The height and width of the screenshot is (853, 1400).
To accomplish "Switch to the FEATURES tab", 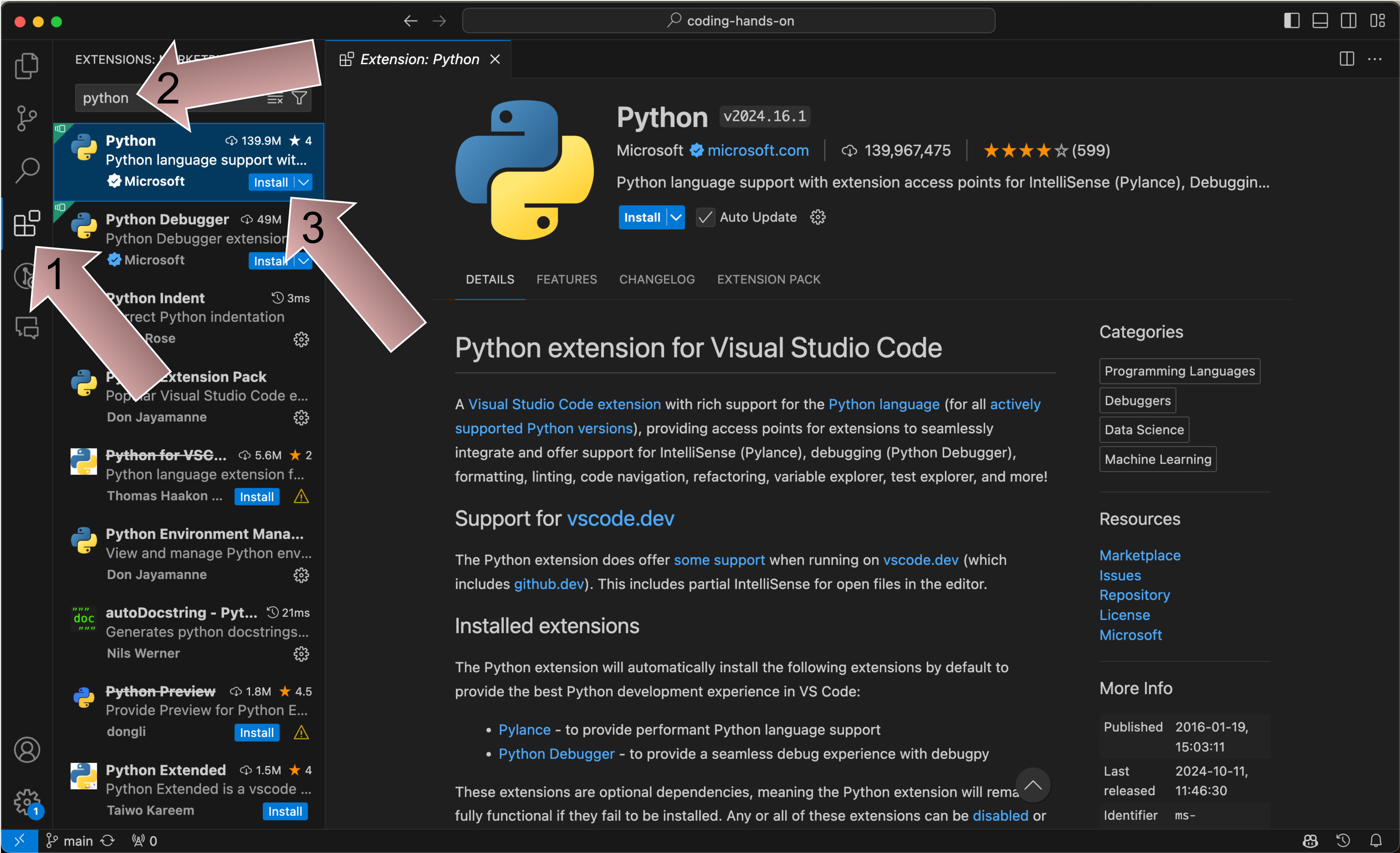I will click(x=567, y=279).
